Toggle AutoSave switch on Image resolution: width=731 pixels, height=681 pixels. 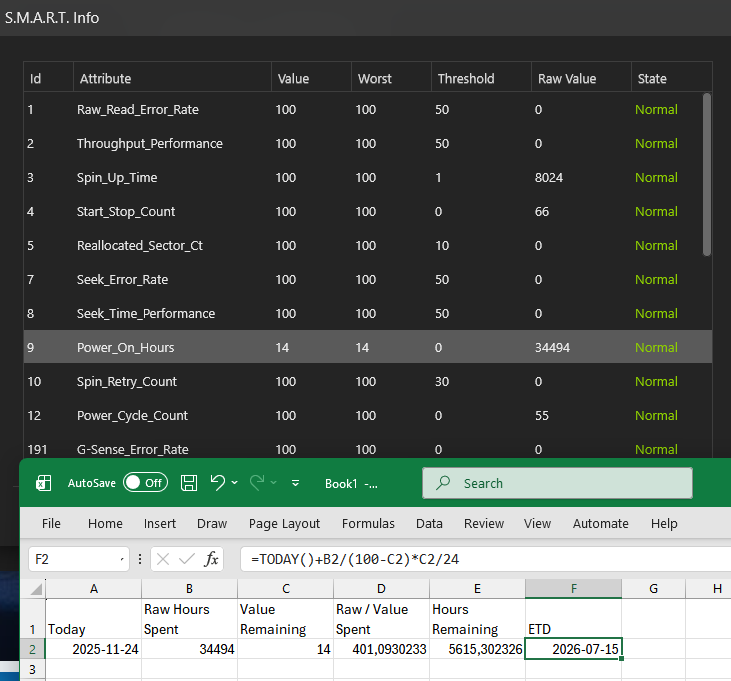145,483
